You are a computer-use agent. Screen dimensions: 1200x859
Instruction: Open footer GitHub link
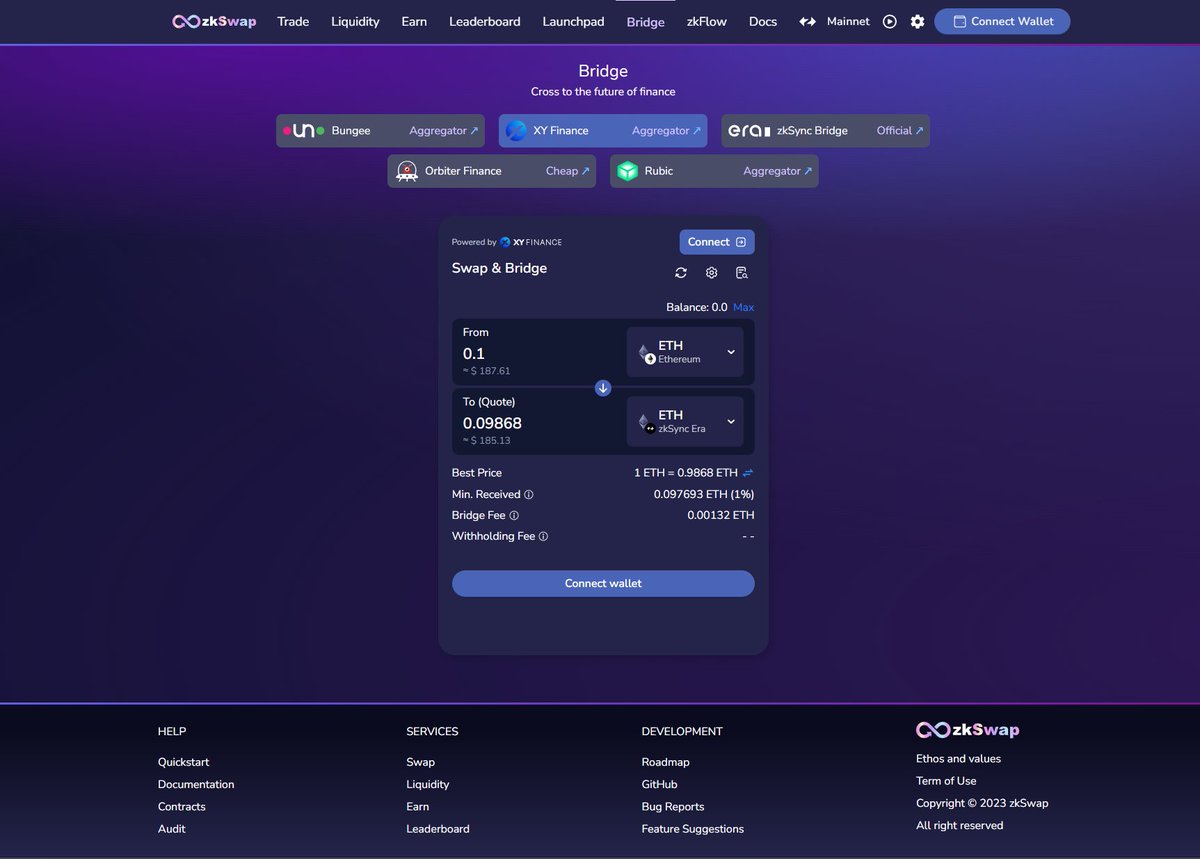[660, 784]
